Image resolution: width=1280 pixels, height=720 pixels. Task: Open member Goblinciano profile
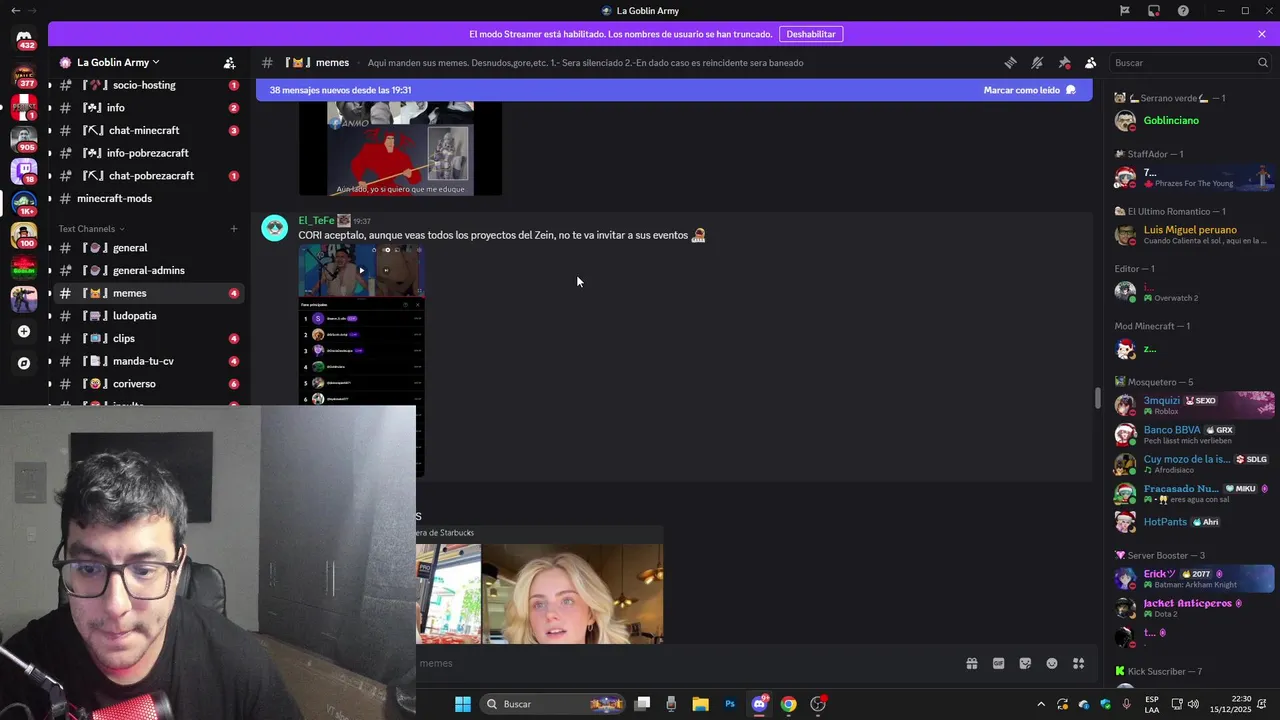click(x=1194, y=121)
